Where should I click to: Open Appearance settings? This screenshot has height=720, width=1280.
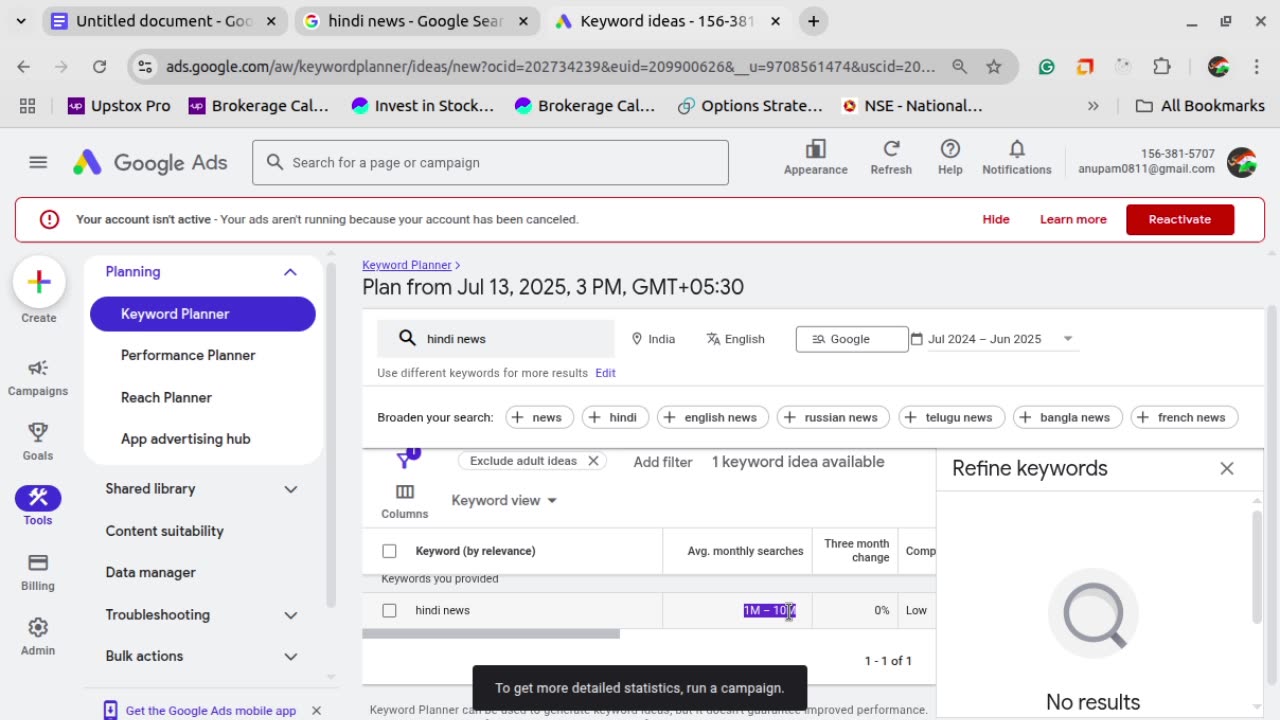pyautogui.click(x=815, y=157)
